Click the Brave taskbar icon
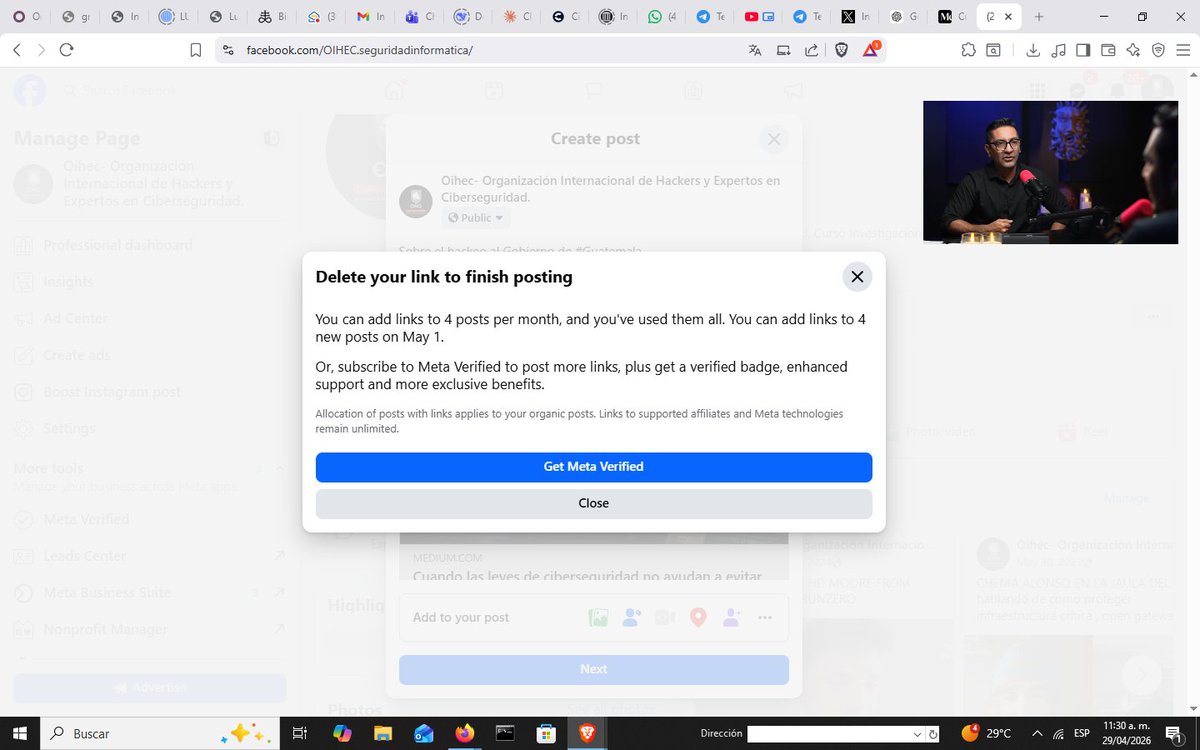Viewport: 1200px width, 750px height. [586, 733]
